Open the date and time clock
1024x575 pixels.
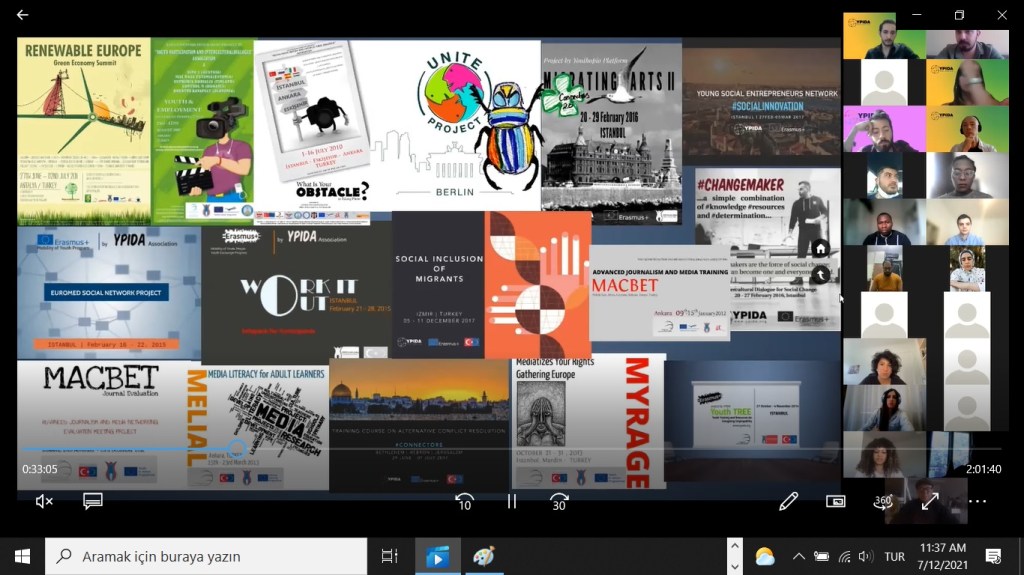[942, 556]
